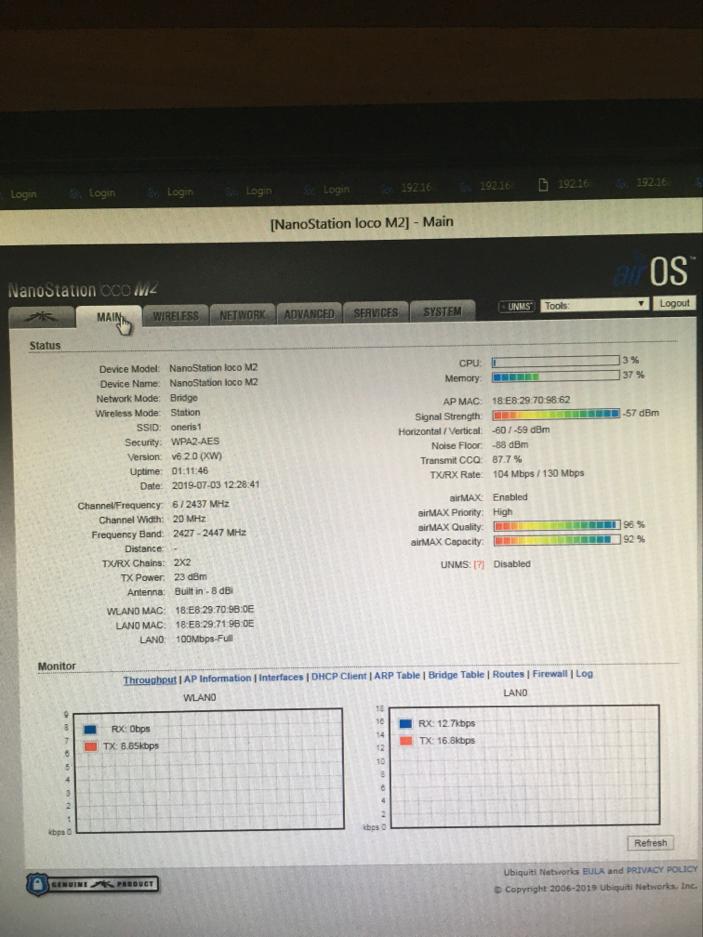Image resolution: width=703 pixels, height=937 pixels.
Task: Click the airOS logo
Action: pyautogui.click(x=653, y=271)
